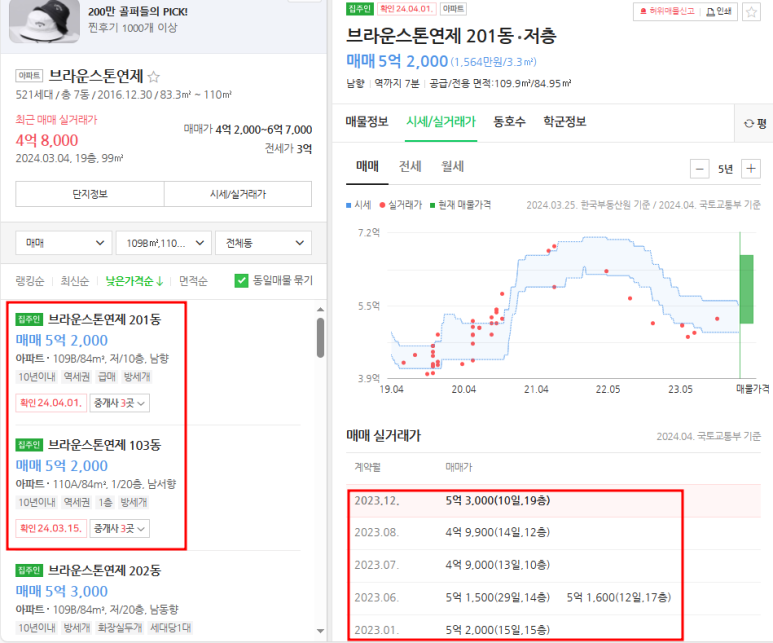Viewport: 773px width, 643px height.
Task: Click the 5년 period label
Action: [x=725, y=169]
